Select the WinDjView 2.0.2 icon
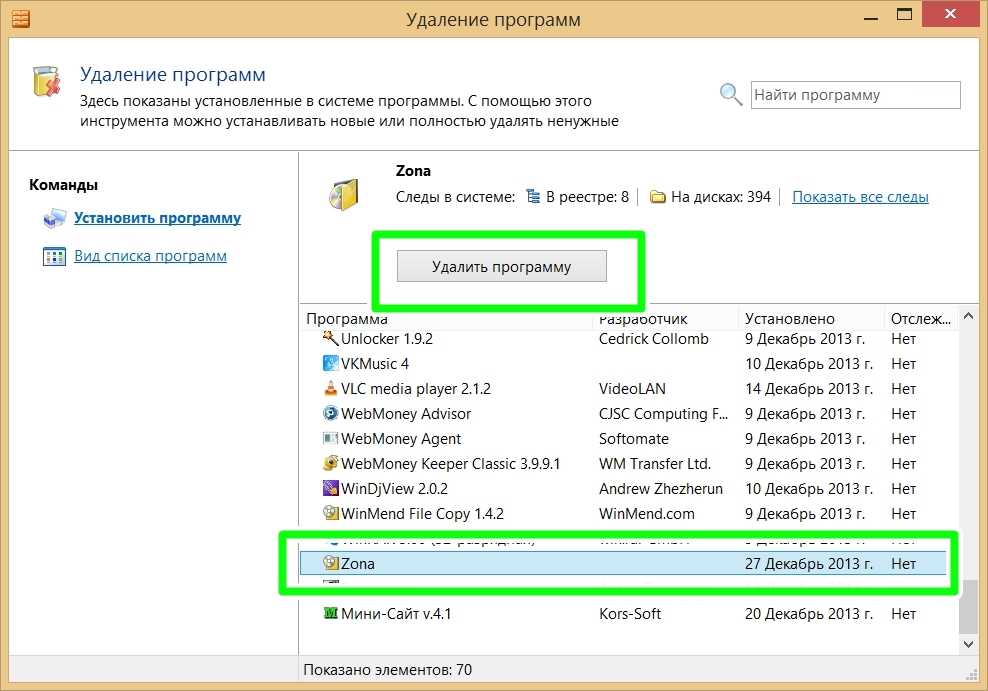 click(331, 489)
